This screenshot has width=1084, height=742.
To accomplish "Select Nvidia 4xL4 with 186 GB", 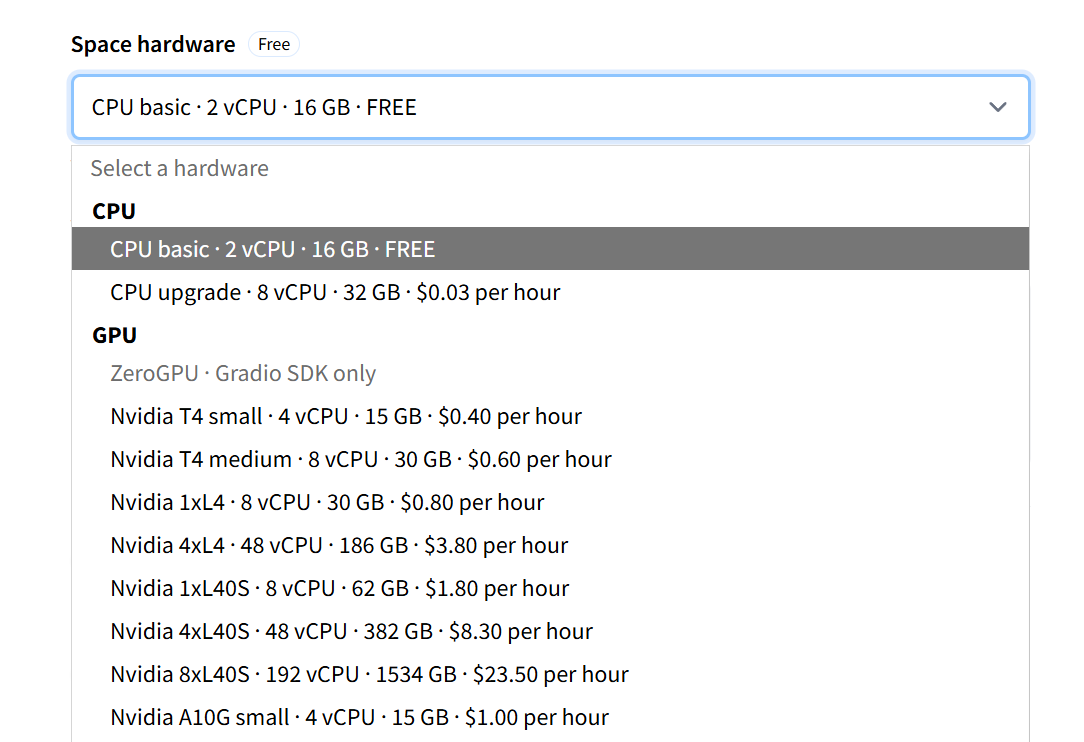I will click(x=339, y=545).
